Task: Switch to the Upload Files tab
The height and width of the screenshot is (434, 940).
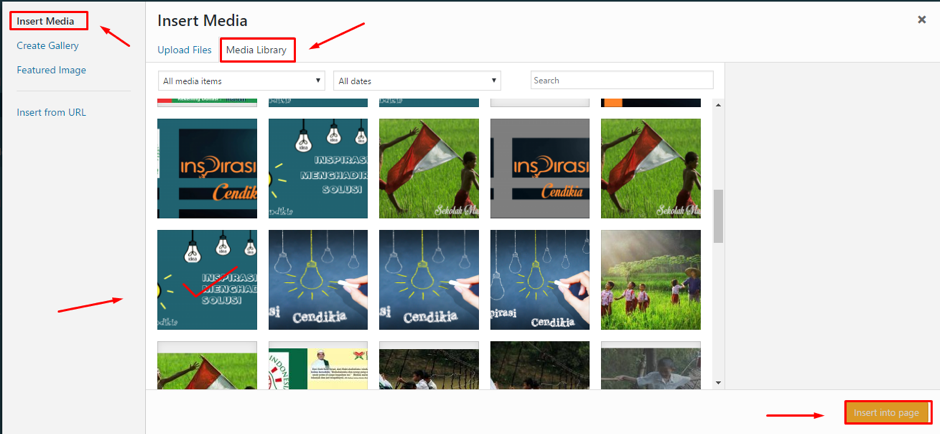Action: (x=185, y=50)
